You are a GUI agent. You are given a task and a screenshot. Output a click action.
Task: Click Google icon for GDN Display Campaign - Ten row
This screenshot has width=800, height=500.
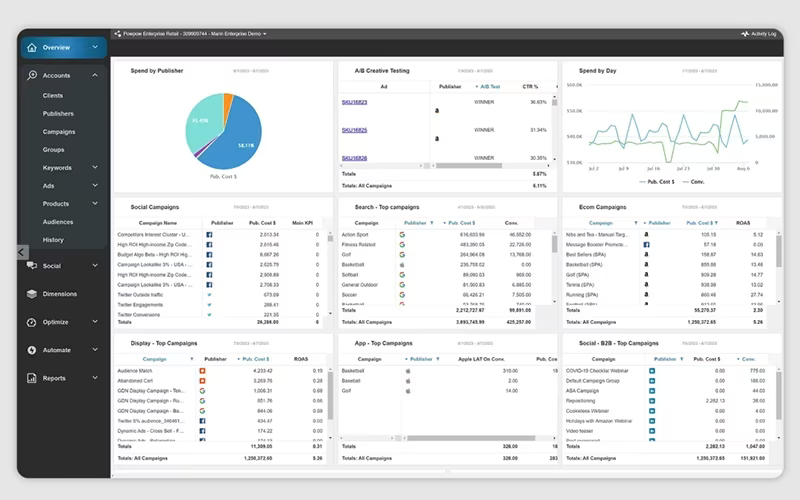202,391
